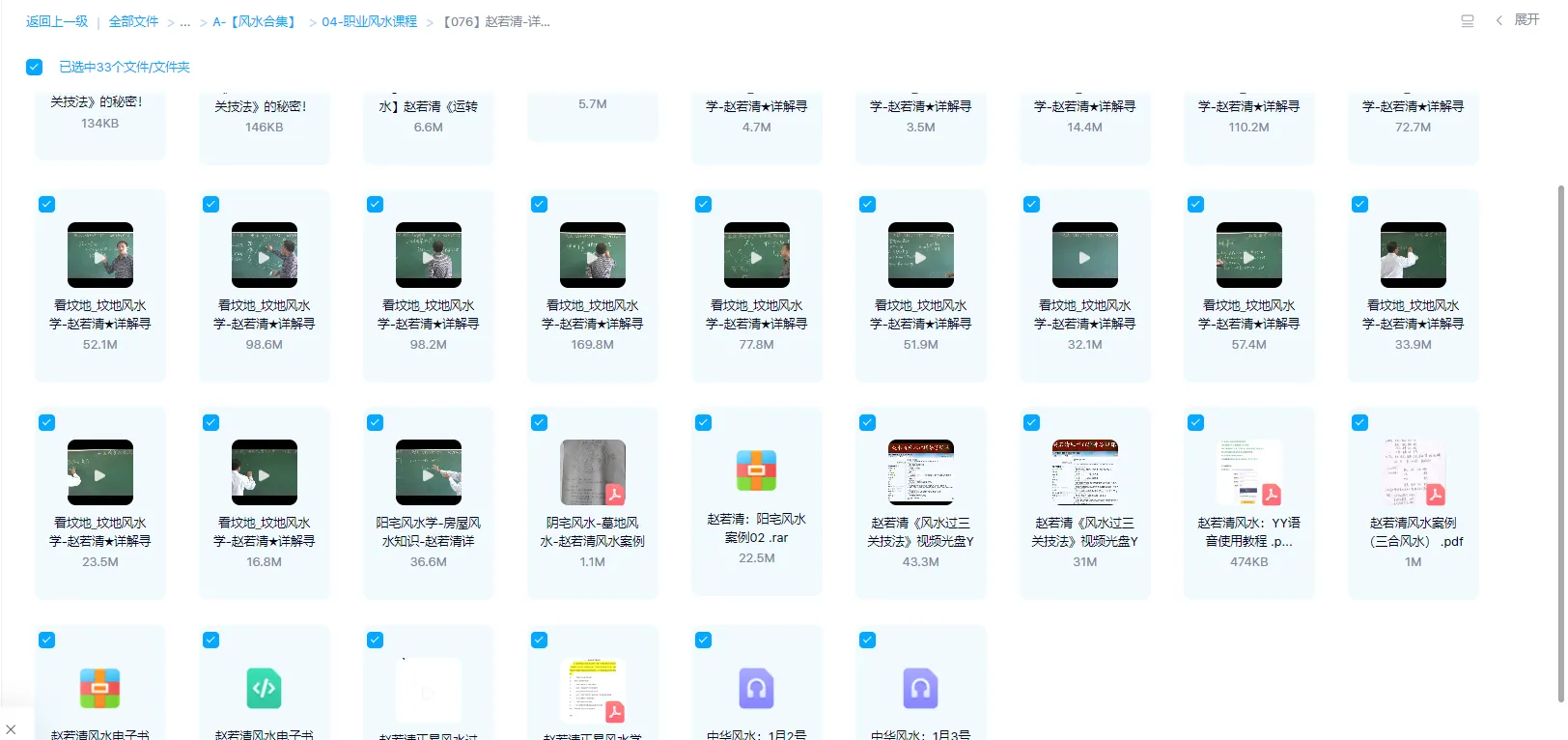Uncheck the checkbox of the 33.9M video
Screen dimensions: 1568x740
pyautogui.click(x=1359, y=204)
